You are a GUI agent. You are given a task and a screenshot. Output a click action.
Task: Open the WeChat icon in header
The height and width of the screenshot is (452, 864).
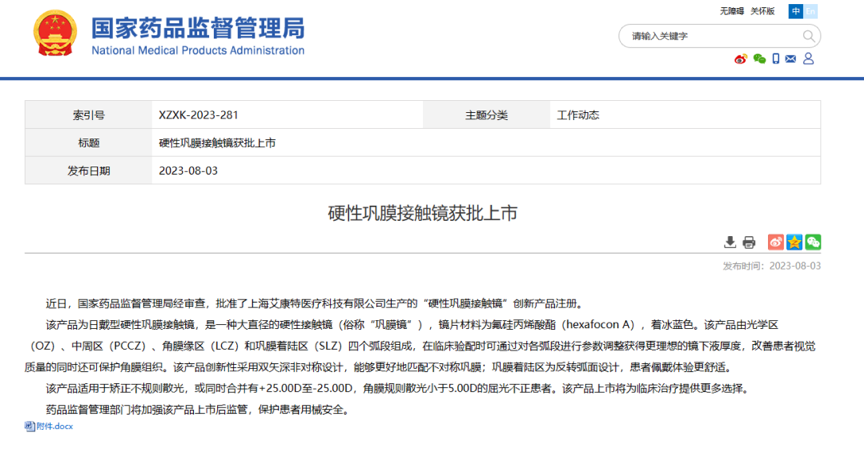point(759,59)
